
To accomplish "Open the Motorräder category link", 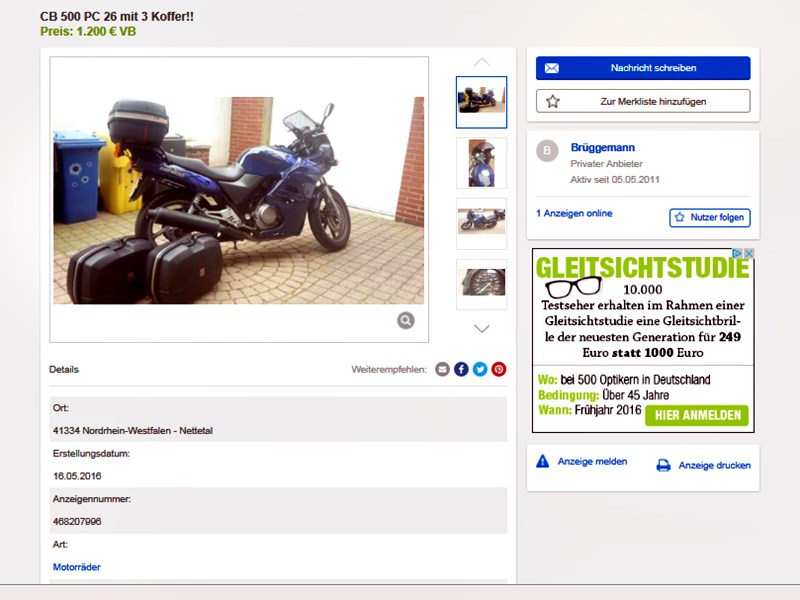I will pyautogui.click(x=77, y=567).
